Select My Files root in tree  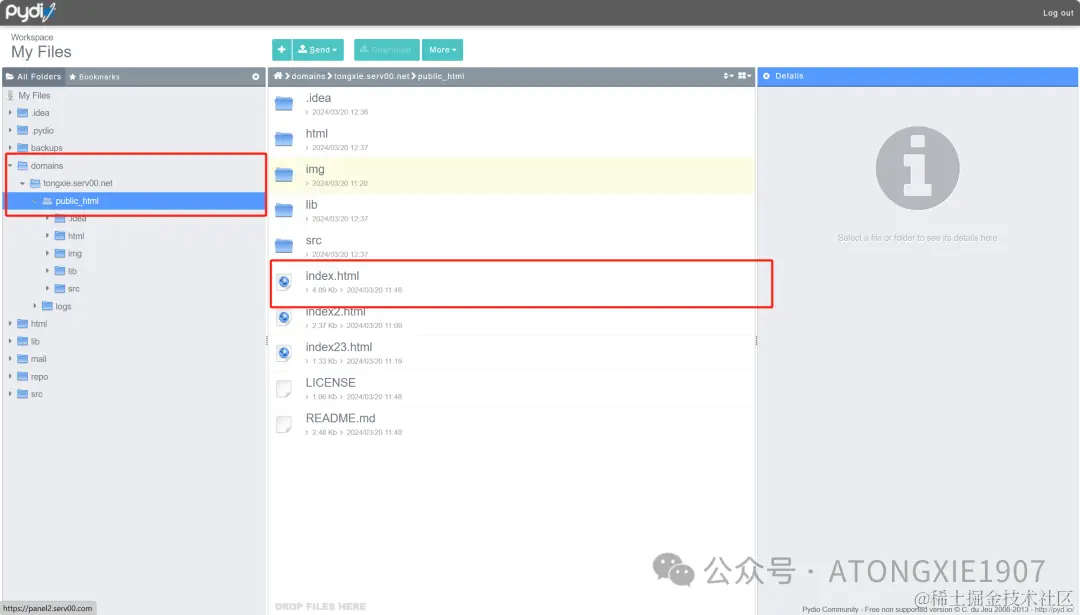point(34,96)
